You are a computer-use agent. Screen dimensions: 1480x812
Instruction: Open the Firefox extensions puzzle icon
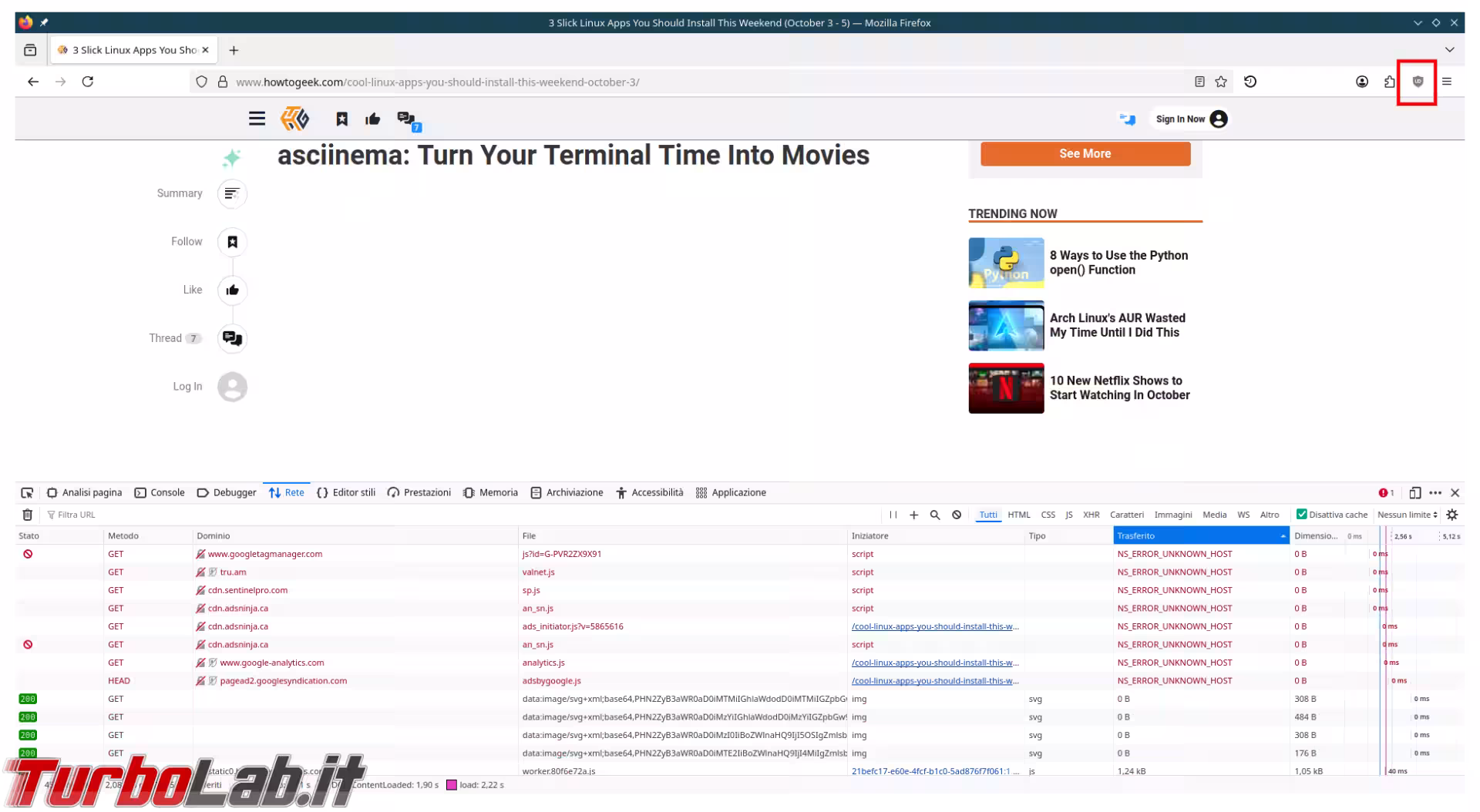pos(1389,82)
